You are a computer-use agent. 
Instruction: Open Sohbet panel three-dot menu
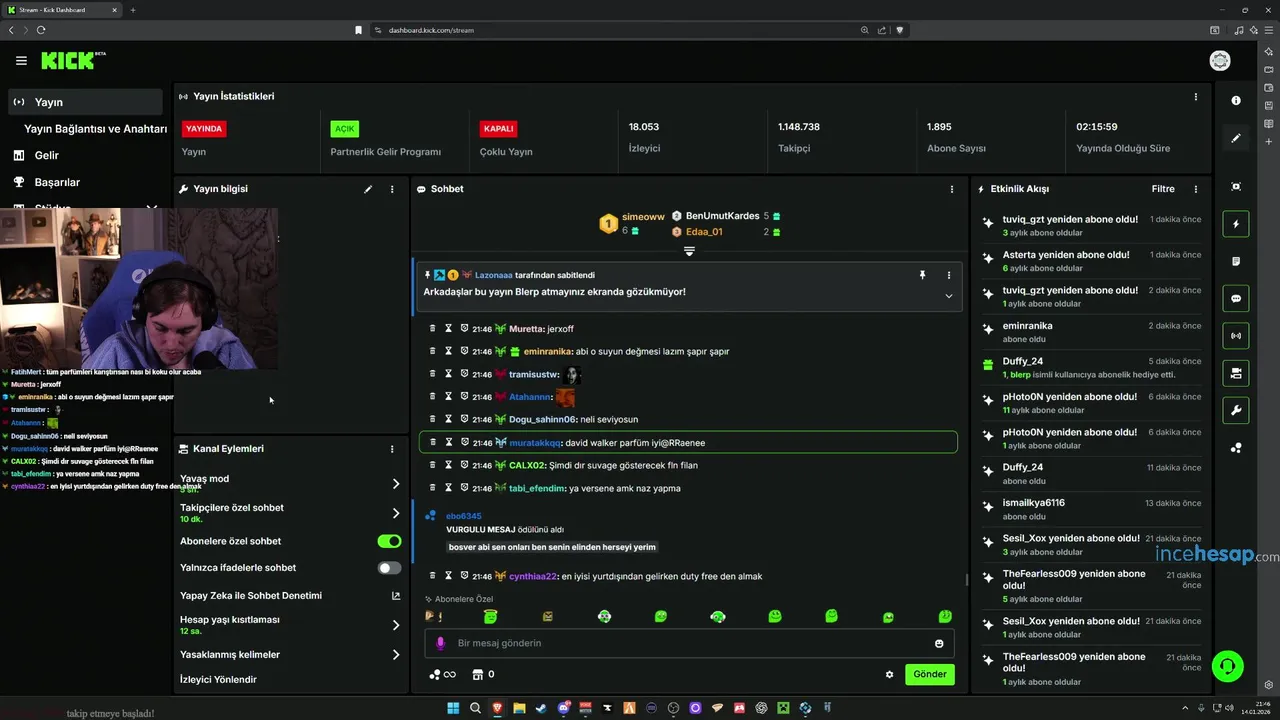click(952, 189)
